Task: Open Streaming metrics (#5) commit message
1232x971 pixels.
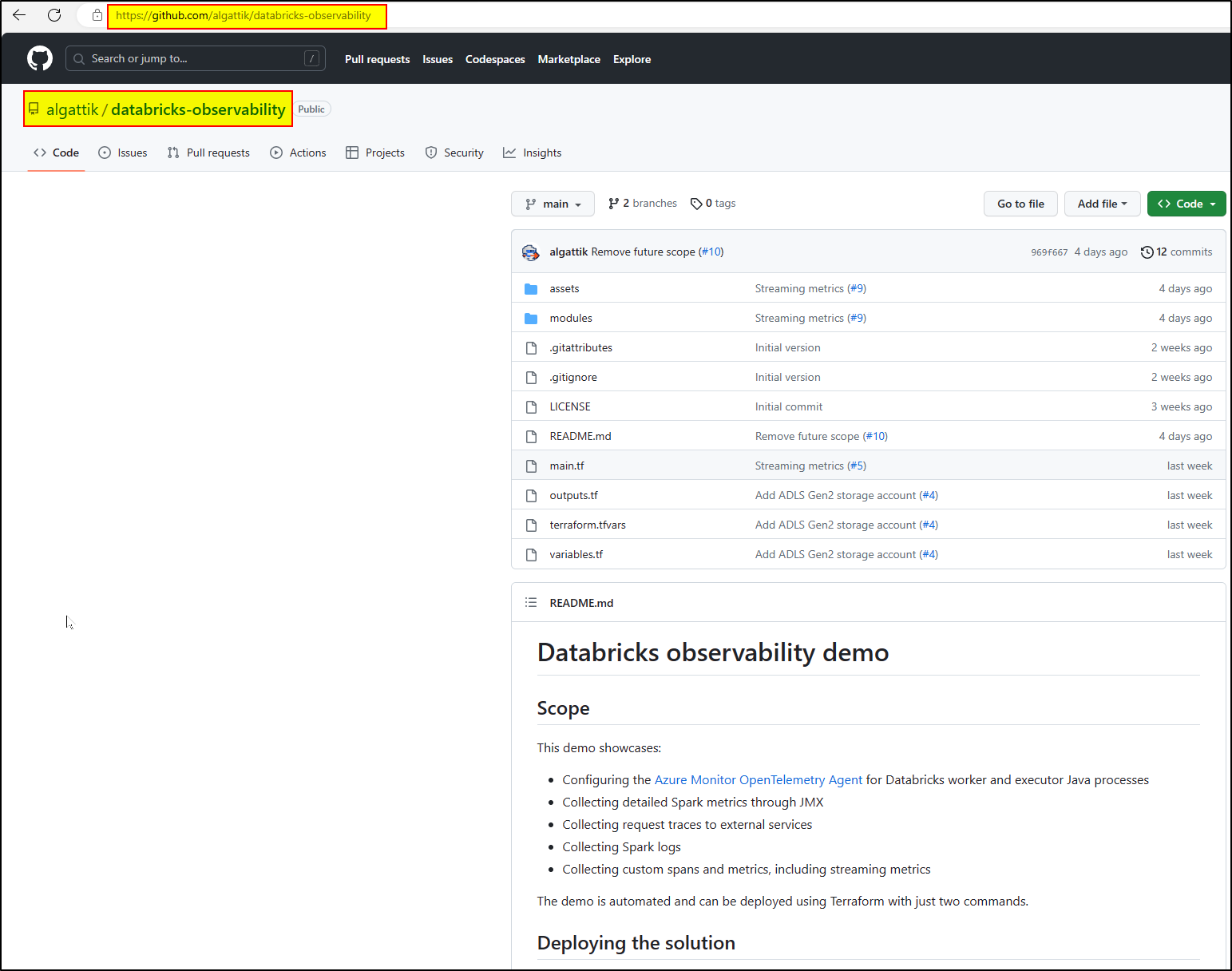Action: pos(810,466)
